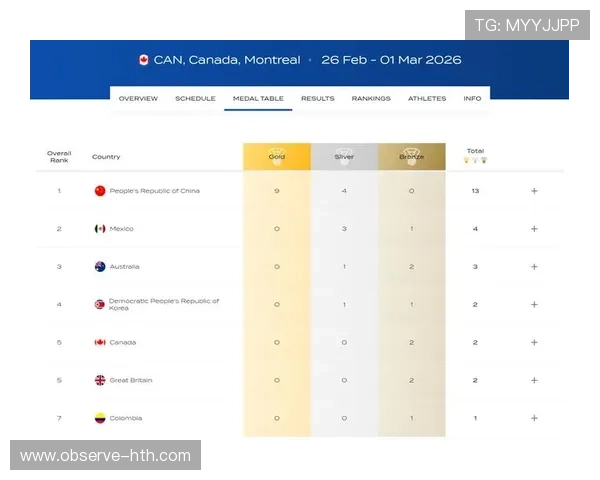
Task: Click the Gold column header
Action: click(x=276, y=157)
